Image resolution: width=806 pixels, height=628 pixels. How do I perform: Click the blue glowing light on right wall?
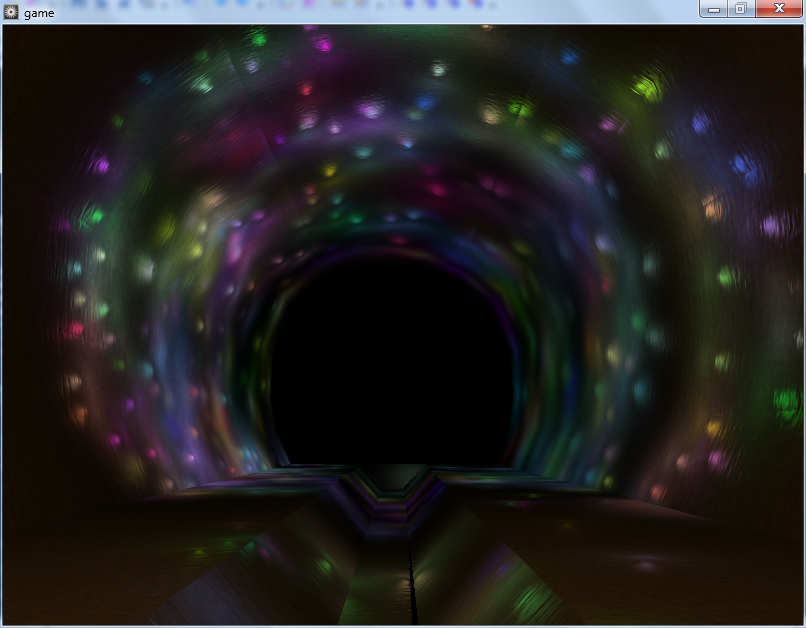[741, 164]
